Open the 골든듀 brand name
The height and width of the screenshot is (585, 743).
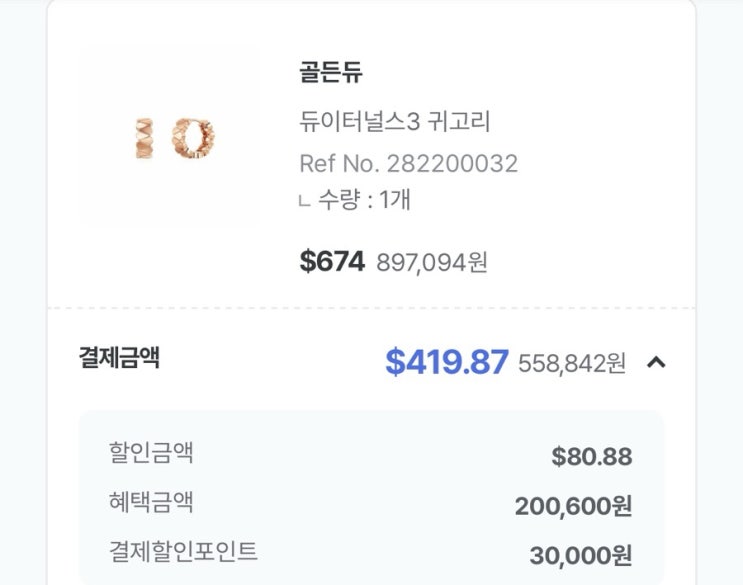pos(330,72)
